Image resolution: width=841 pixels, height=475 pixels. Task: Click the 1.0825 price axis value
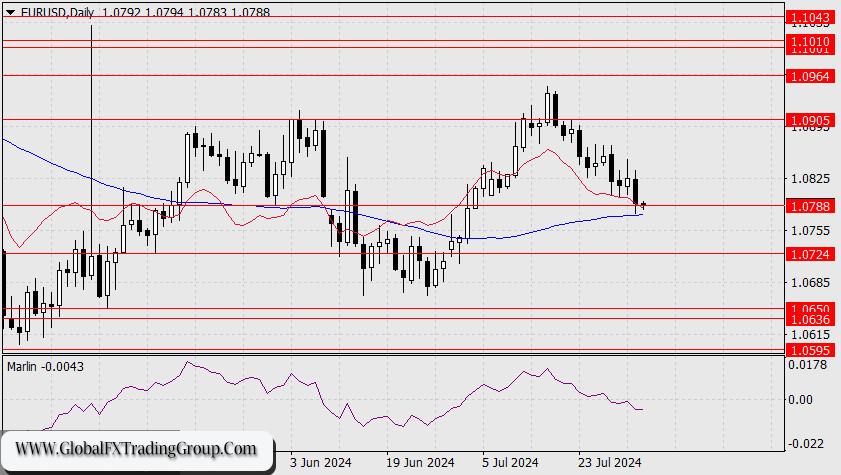[810, 179]
